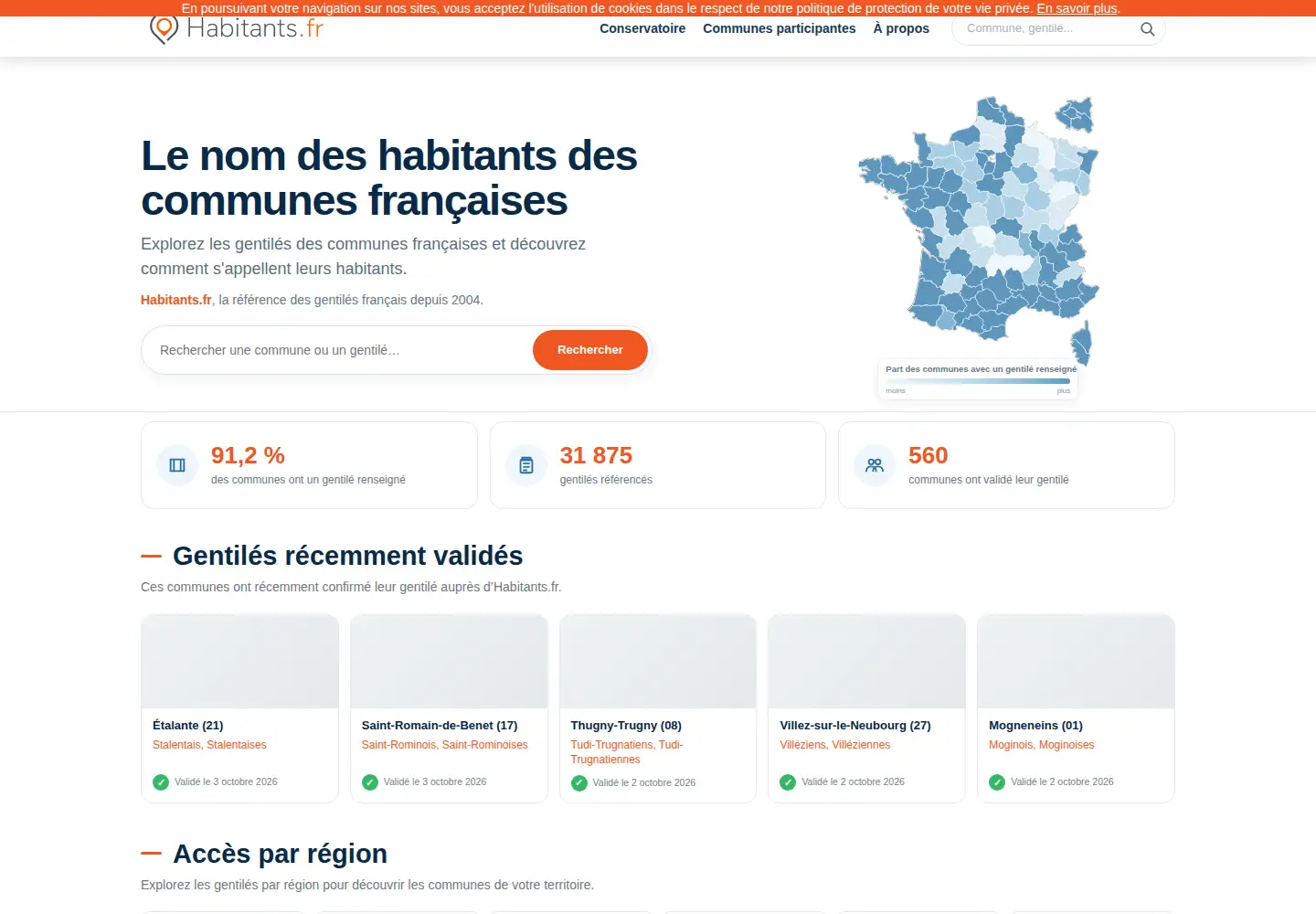The image size is (1316, 914).
Task: Click the 91,2 % statistic value
Action: (x=248, y=455)
